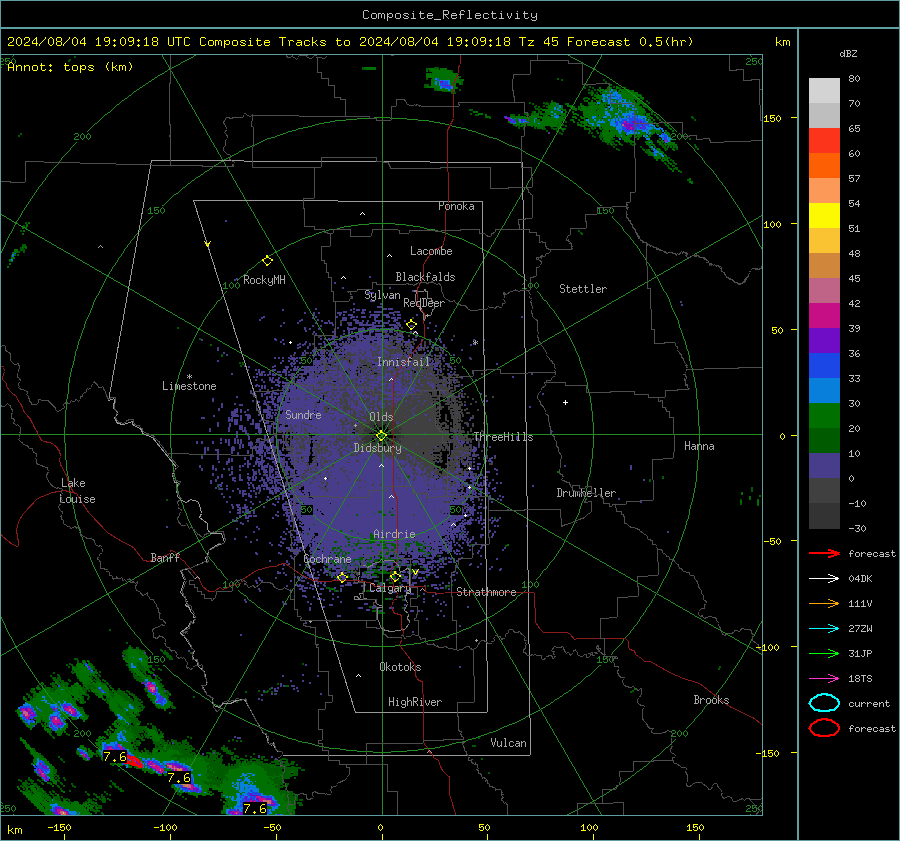The height and width of the screenshot is (841, 900).
Task: Click the RockyMH label
Action: [x=264, y=280]
